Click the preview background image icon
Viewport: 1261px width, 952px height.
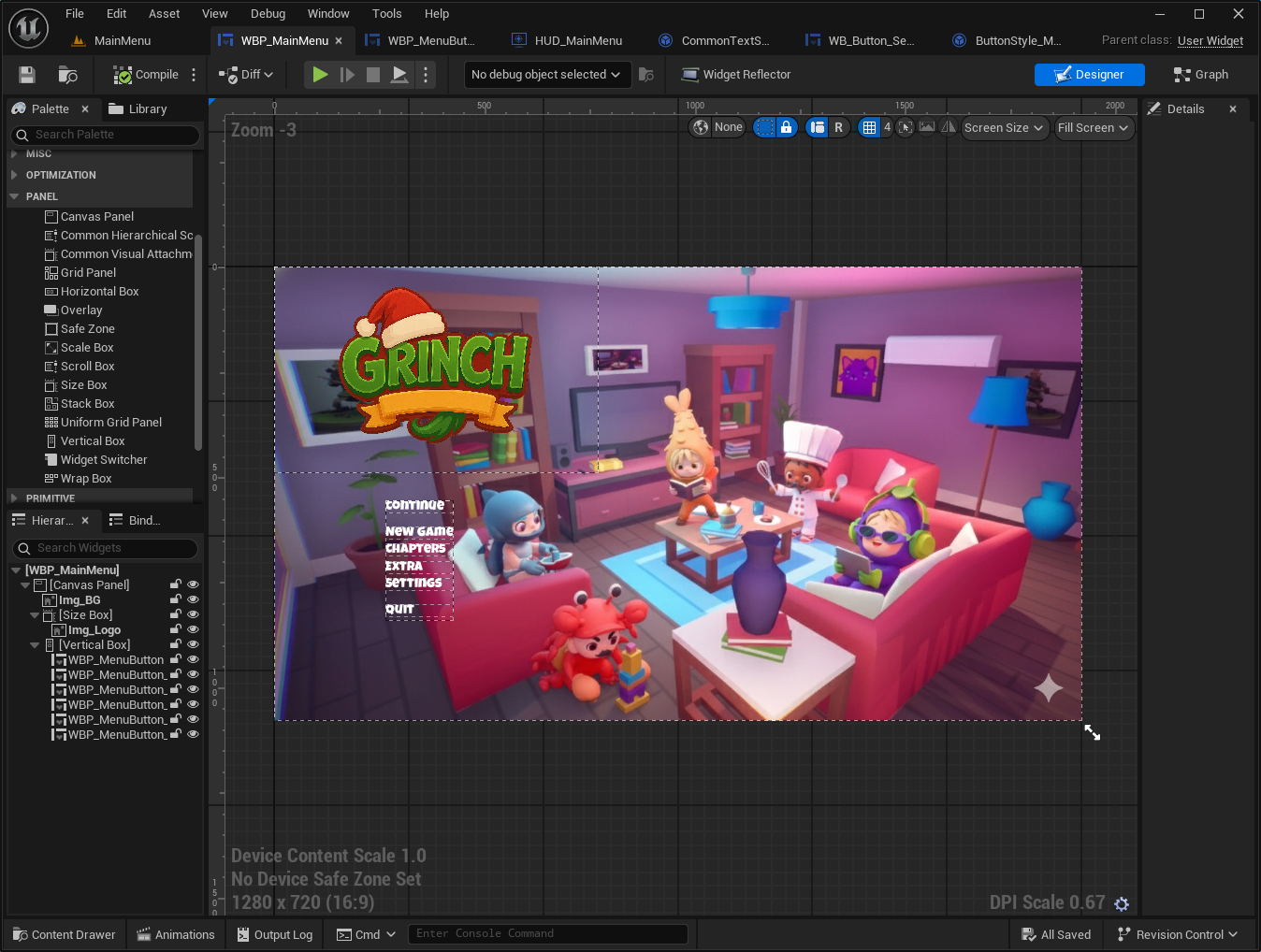click(x=927, y=127)
